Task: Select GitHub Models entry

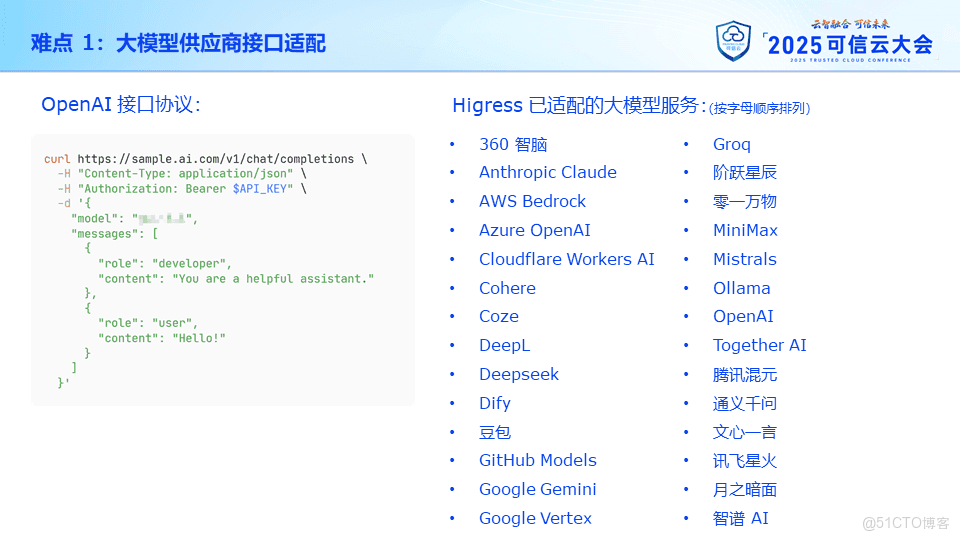Action: click(538, 460)
